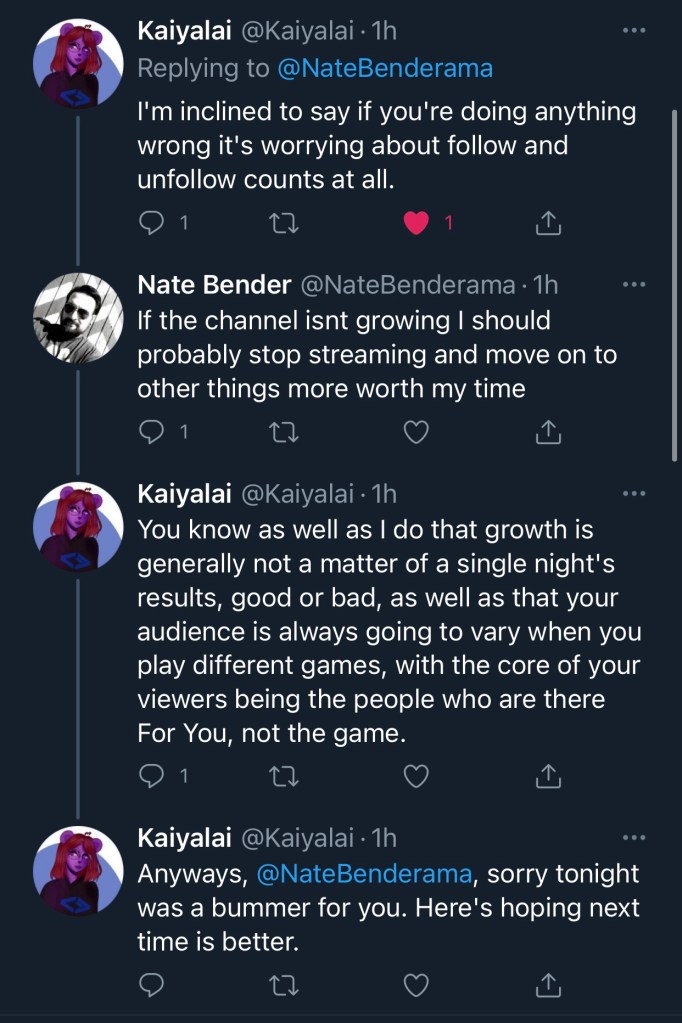Like Kaiyalai's tweet about single night's results
Image resolution: width=682 pixels, height=1023 pixels.
(x=417, y=776)
